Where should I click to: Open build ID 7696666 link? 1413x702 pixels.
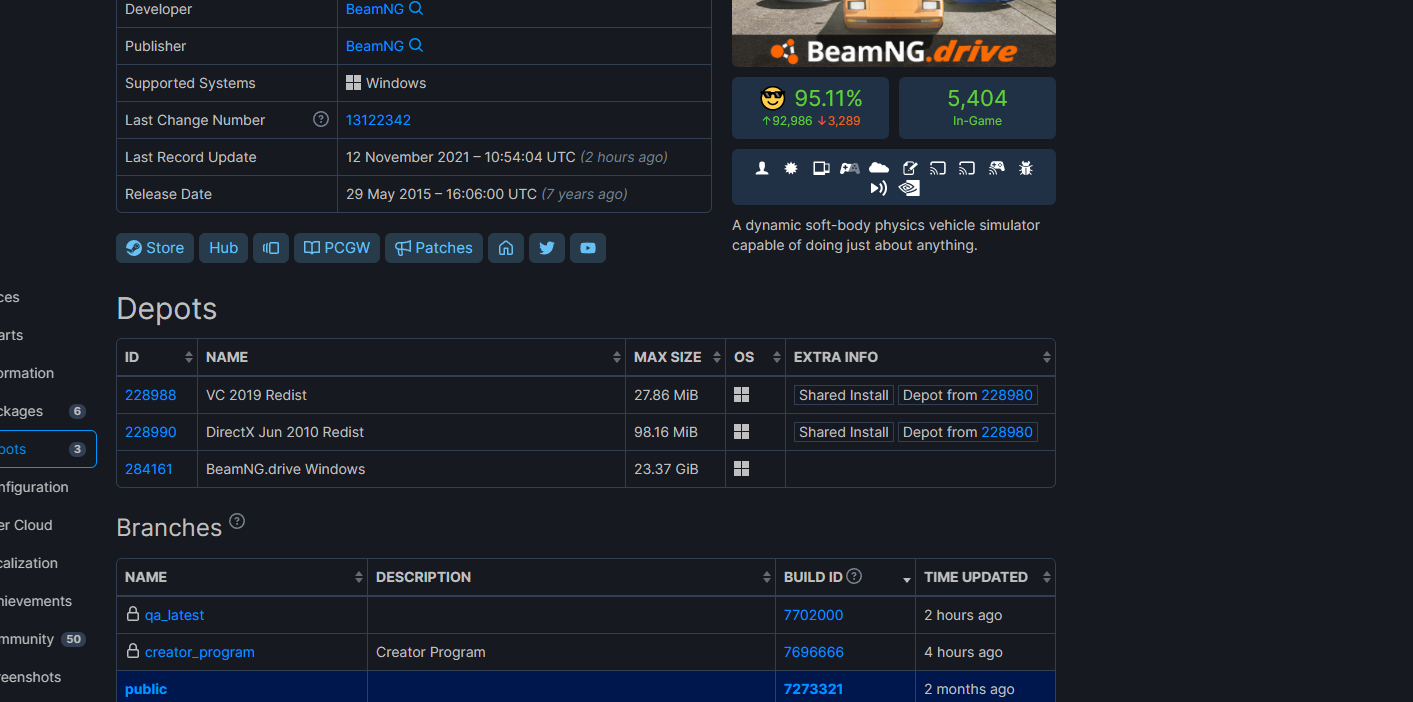[x=813, y=652]
